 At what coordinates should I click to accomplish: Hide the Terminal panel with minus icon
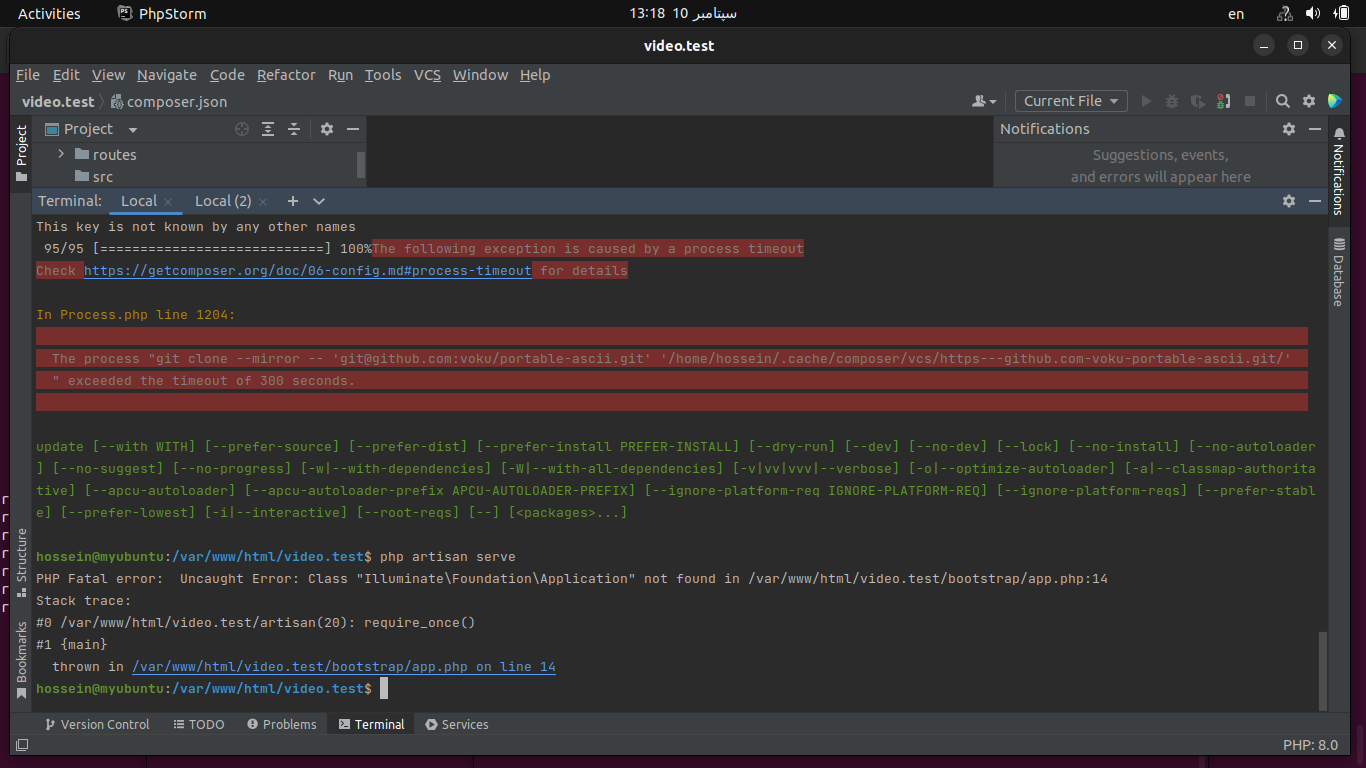coord(1315,201)
